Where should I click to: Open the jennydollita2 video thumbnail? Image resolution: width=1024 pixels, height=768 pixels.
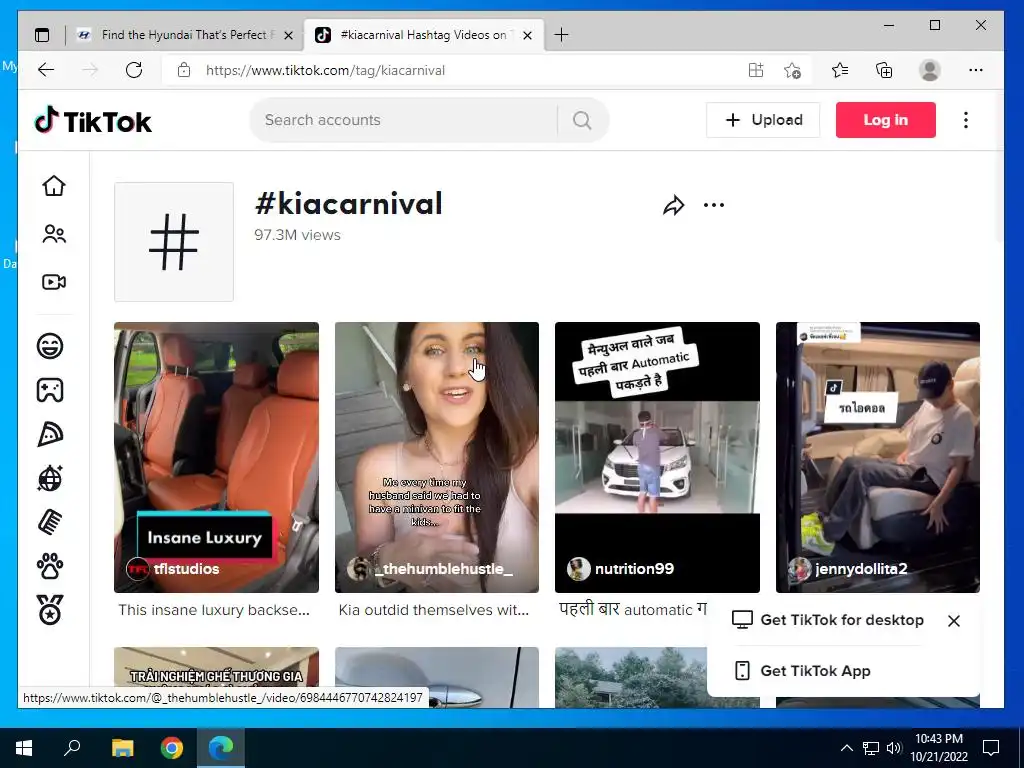coord(878,457)
